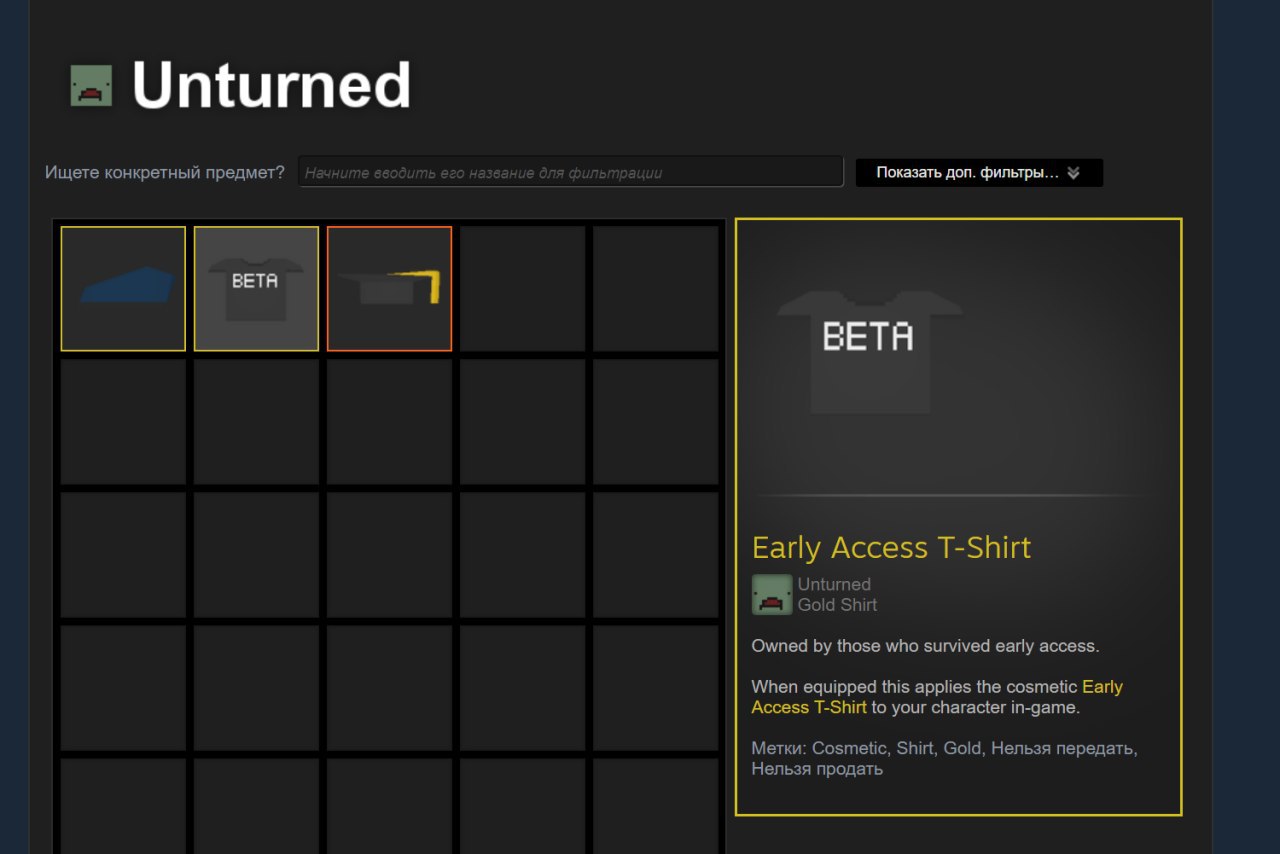Screen dimensions: 1280x854
Task: Select the blue beret inventory item
Action: (123, 288)
